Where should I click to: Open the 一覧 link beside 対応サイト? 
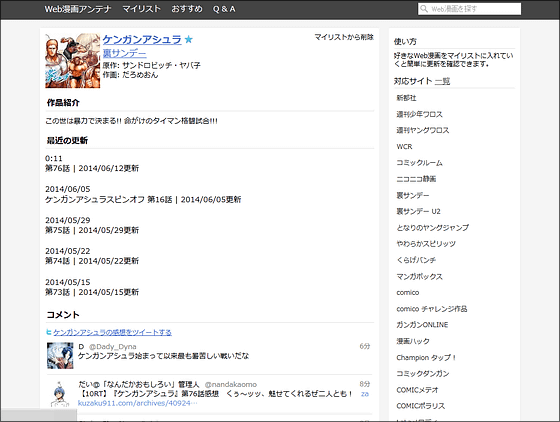coord(442,81)
